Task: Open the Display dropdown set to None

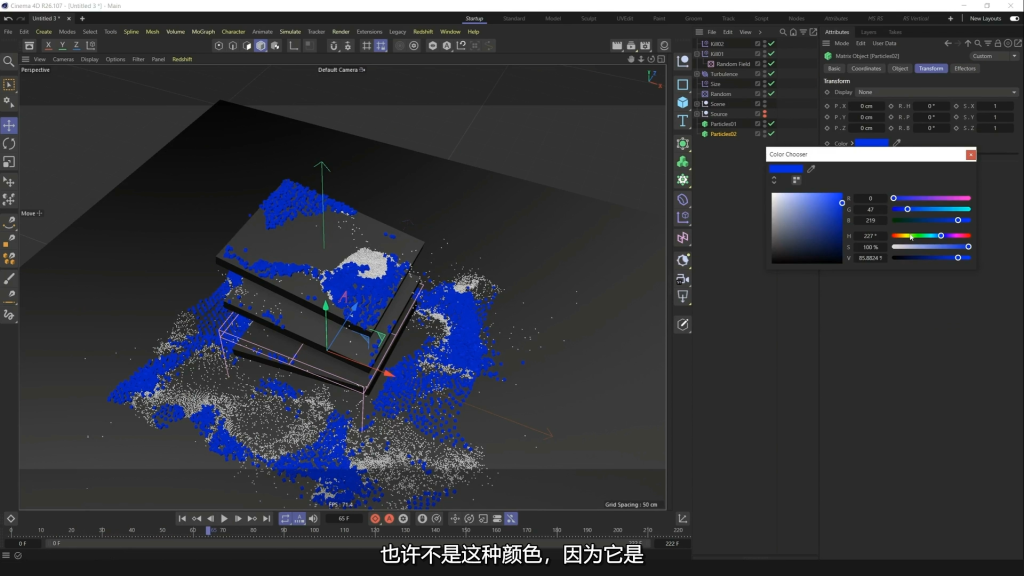Action: (x=935, y=92)
